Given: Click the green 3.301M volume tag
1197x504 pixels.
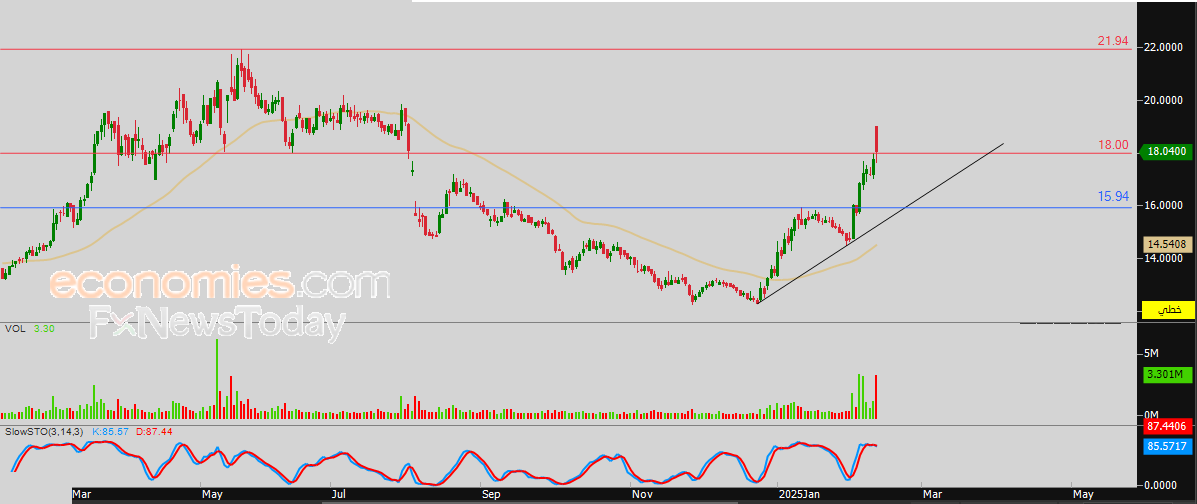Looking at the screenshot, I should pyautogui.click(x=1167, y=375).
